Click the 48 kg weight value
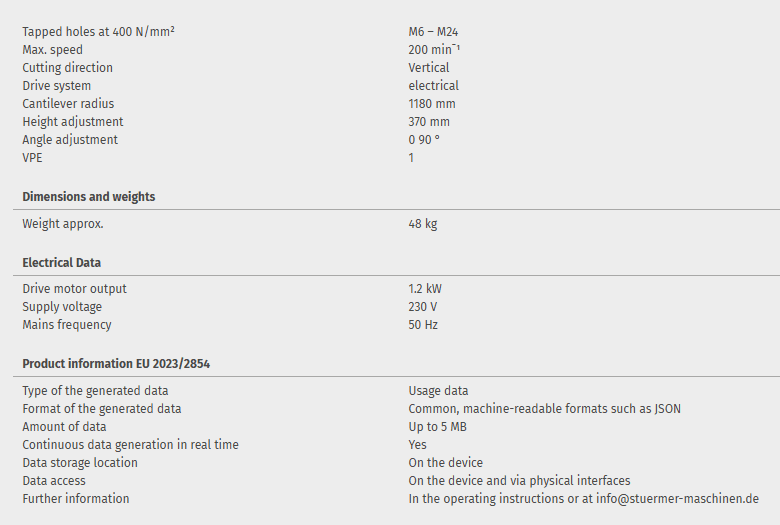 [422, 224]
